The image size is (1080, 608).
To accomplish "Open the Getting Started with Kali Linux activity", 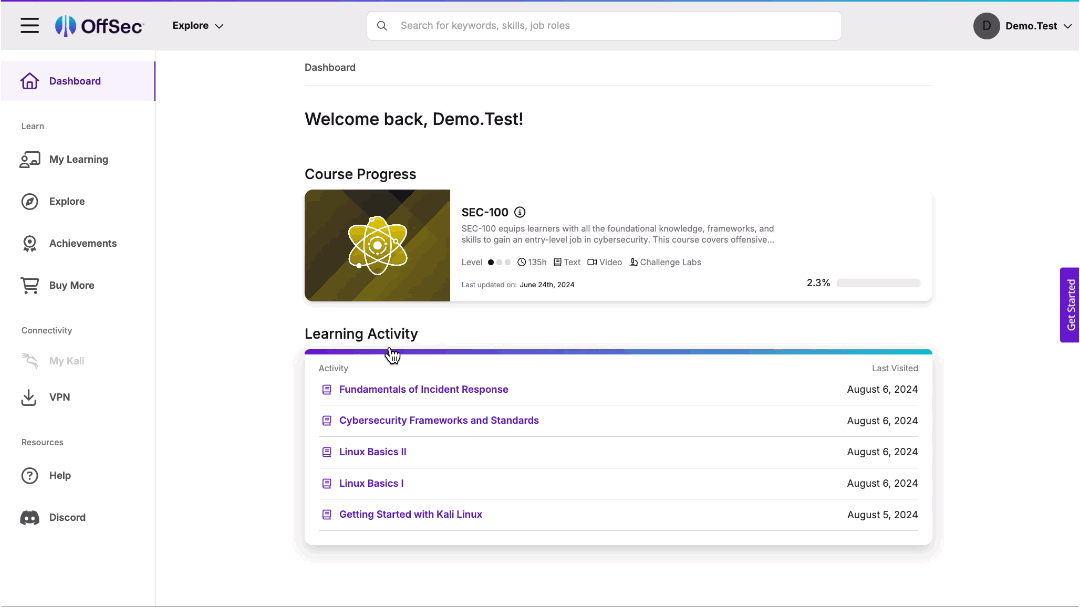I will [410, 514].
